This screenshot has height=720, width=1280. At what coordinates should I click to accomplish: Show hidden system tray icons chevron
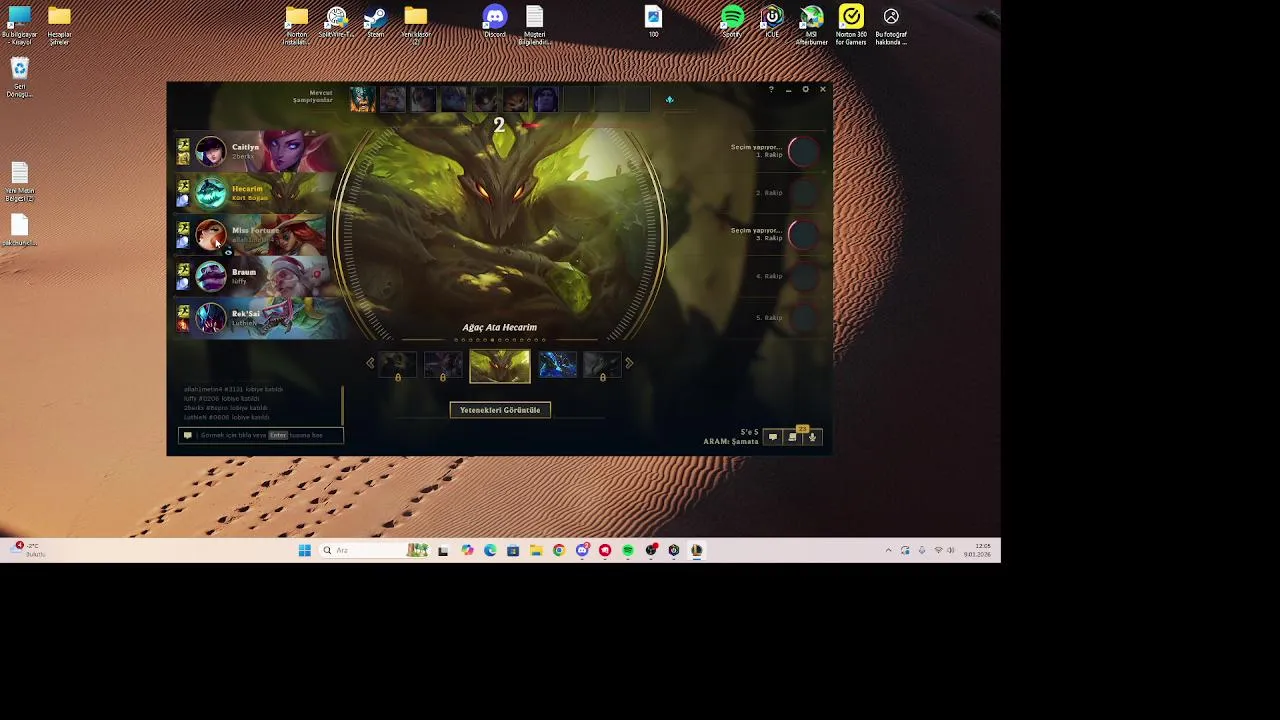(888, 550)
